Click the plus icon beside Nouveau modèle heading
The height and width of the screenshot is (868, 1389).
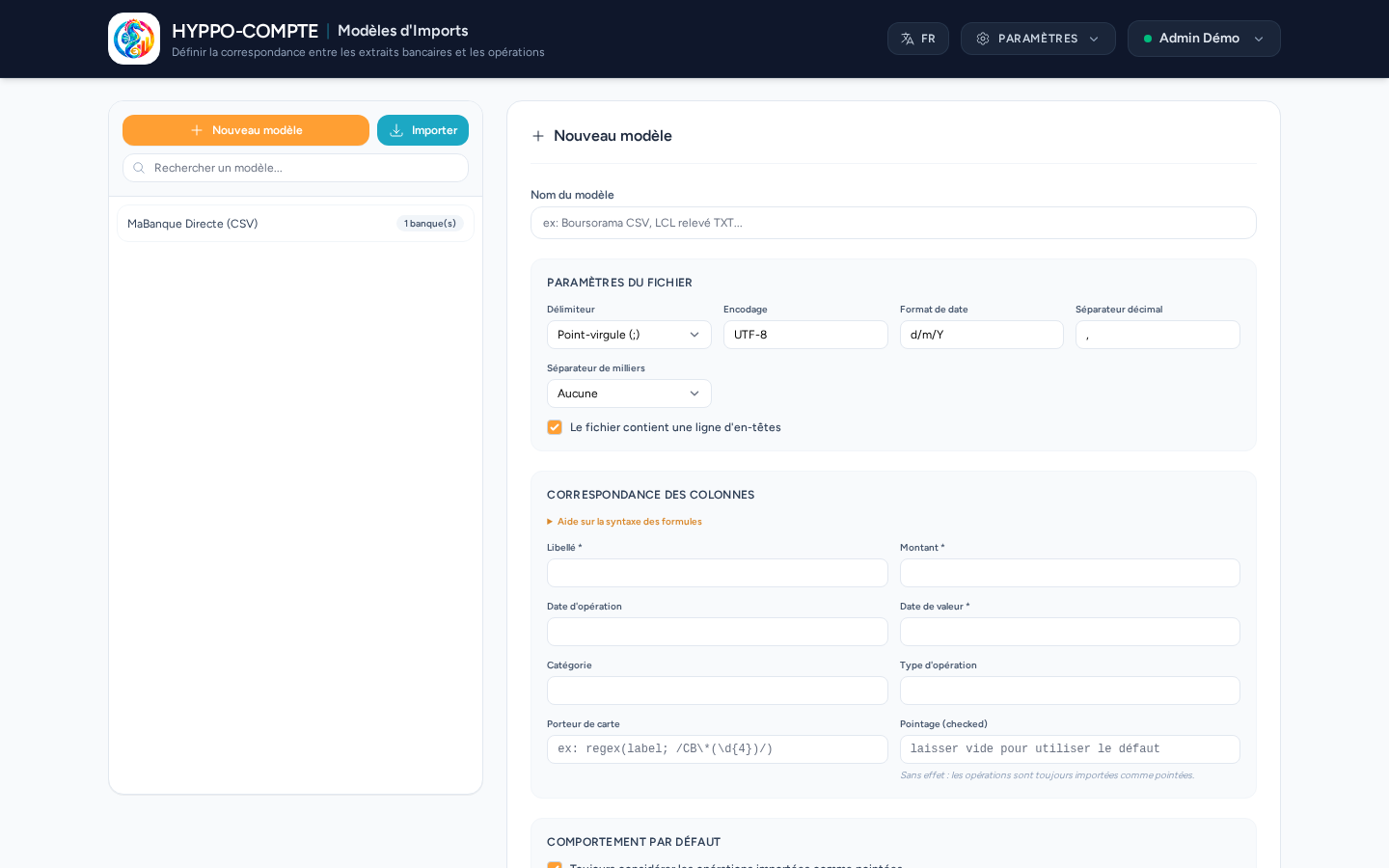(x=538, y=136)
